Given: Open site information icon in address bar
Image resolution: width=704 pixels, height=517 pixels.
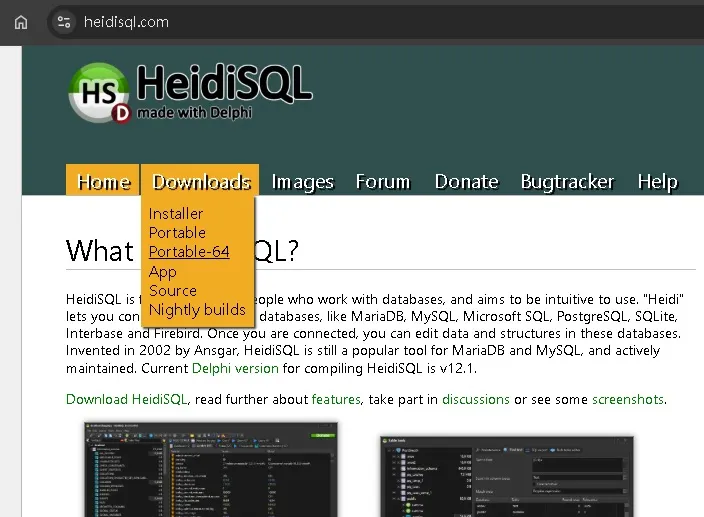Looking at the screenshot, I should (64, 22).
